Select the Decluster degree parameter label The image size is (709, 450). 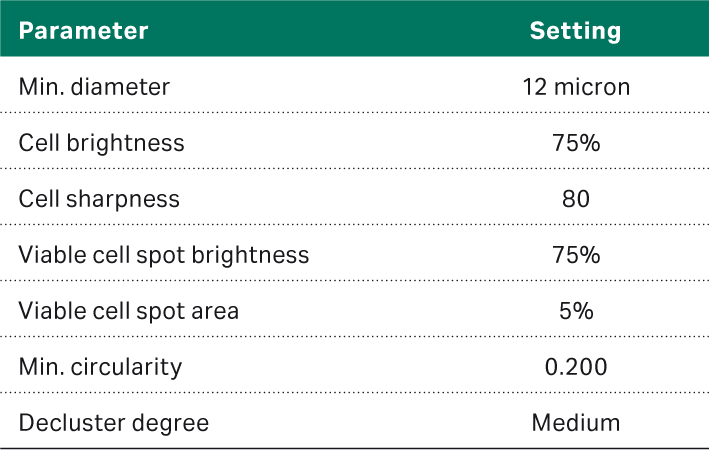click(114, 423)
